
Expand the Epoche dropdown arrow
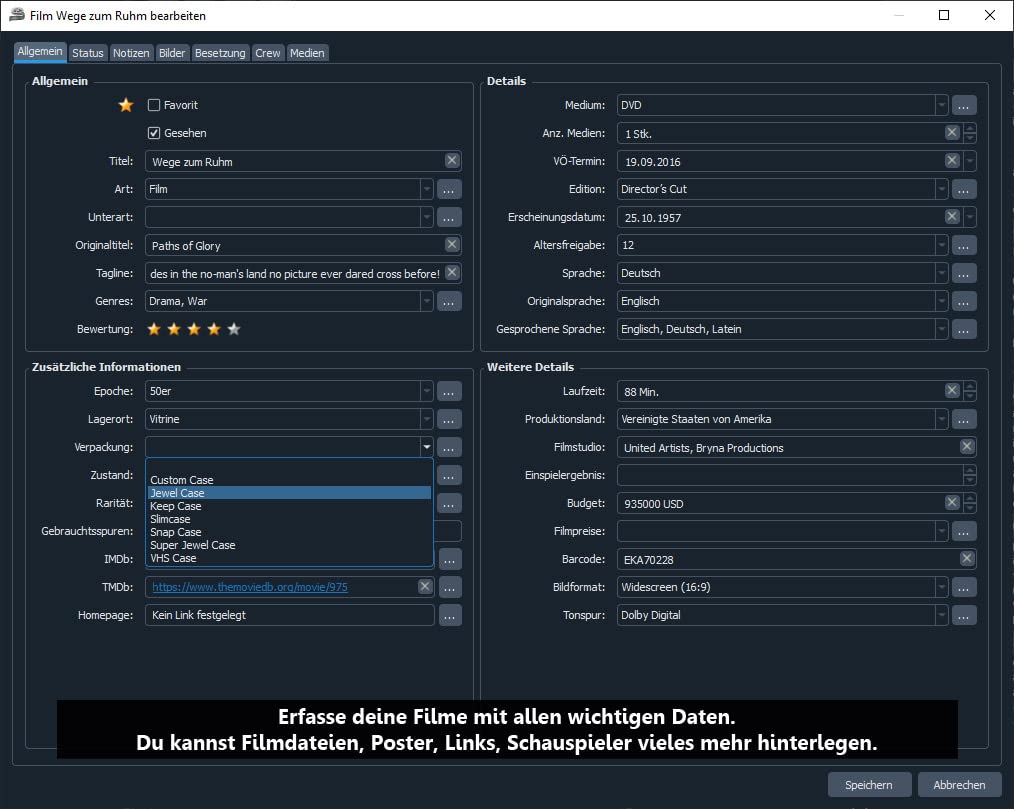426,391
